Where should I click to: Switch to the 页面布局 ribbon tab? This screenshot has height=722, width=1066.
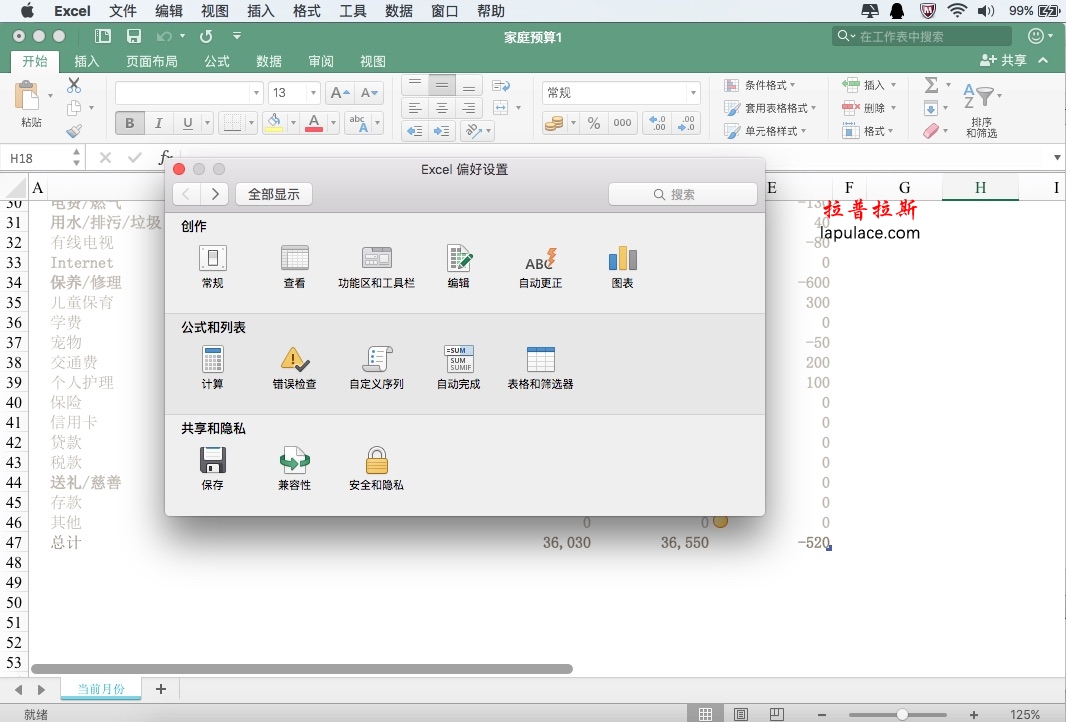coord(152,61)
